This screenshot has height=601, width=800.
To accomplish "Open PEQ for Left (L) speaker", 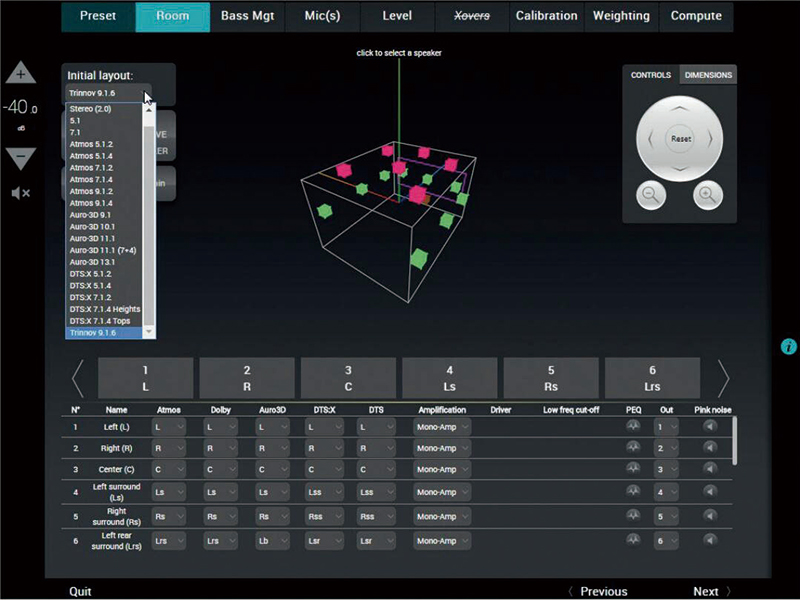I will coord(632,426).
